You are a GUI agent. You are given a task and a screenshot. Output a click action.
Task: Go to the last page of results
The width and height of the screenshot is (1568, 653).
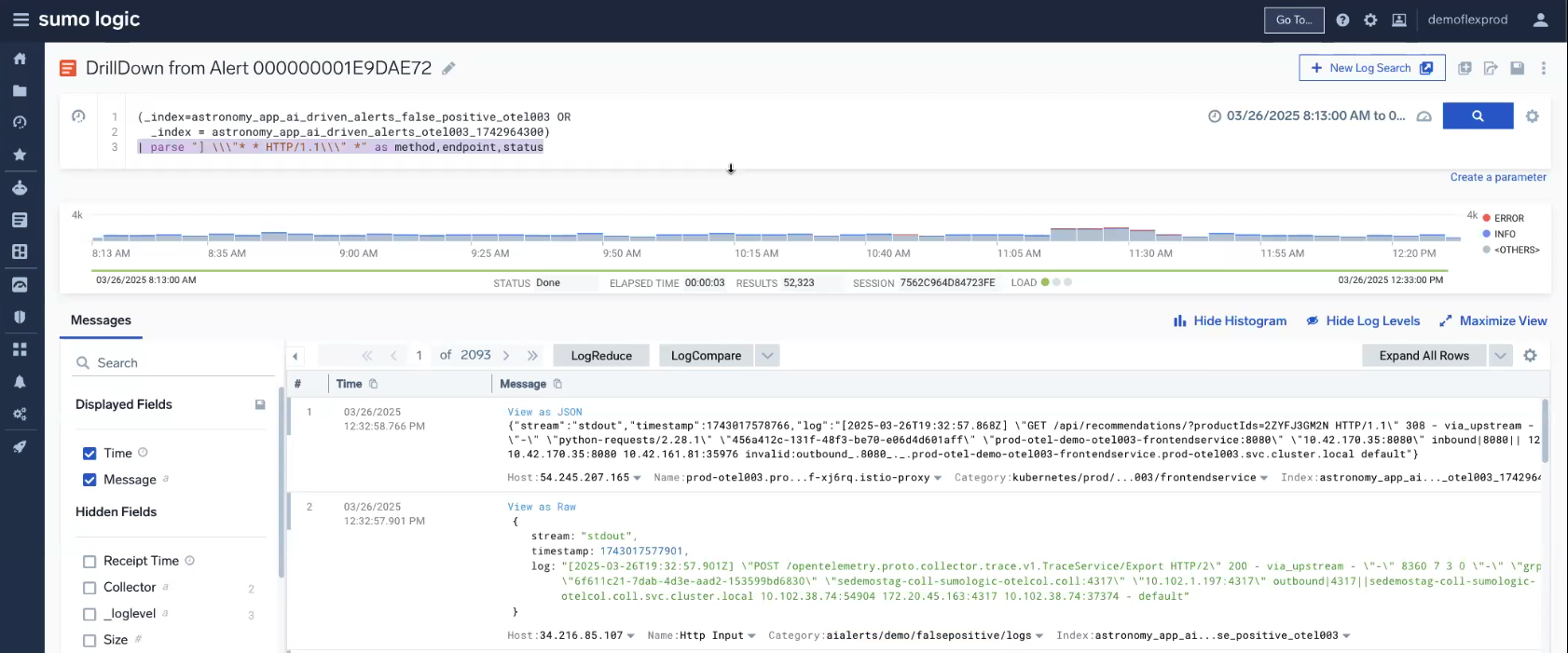pyautogui.click(x=532, y=356)
